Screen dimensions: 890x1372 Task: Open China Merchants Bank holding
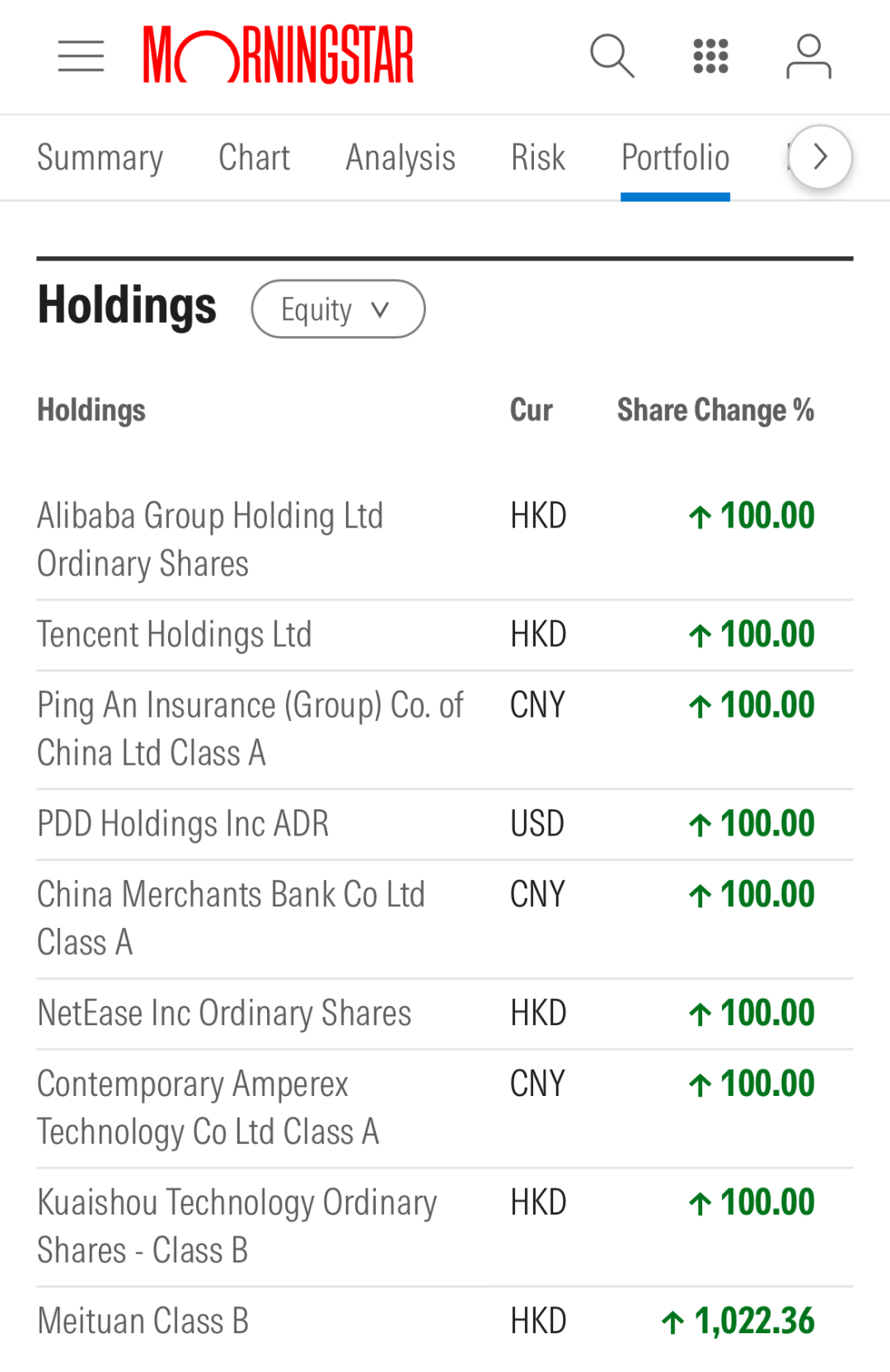pos(231,917)
